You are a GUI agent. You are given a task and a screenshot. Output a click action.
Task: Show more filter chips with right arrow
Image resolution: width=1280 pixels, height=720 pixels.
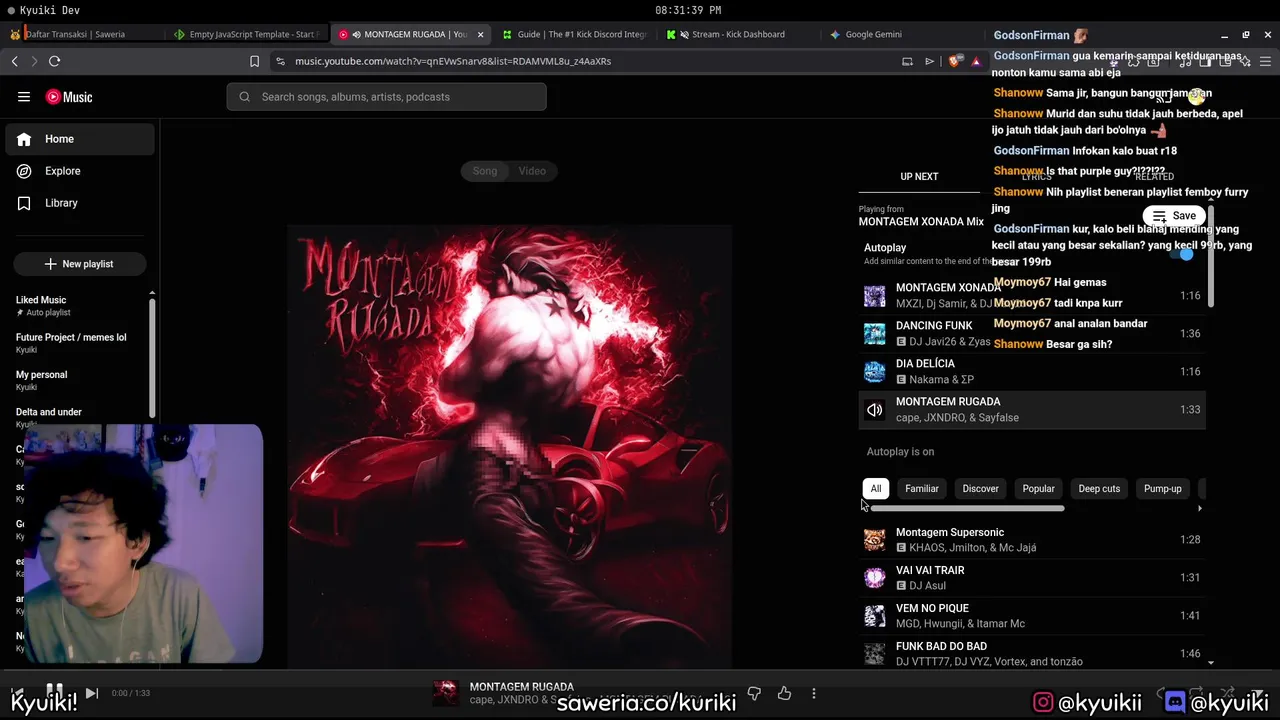(1199, 508)
